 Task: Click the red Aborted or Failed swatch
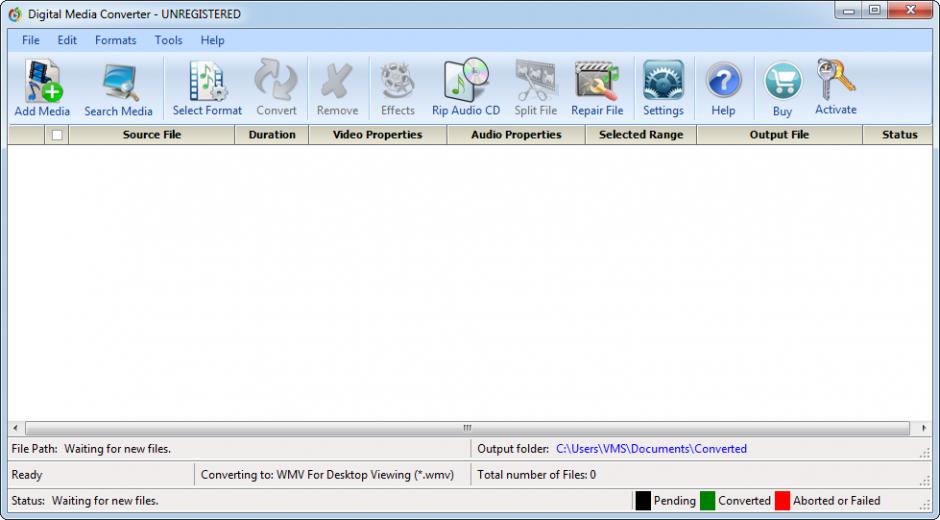pyautogui.click(x=782, y=501)
